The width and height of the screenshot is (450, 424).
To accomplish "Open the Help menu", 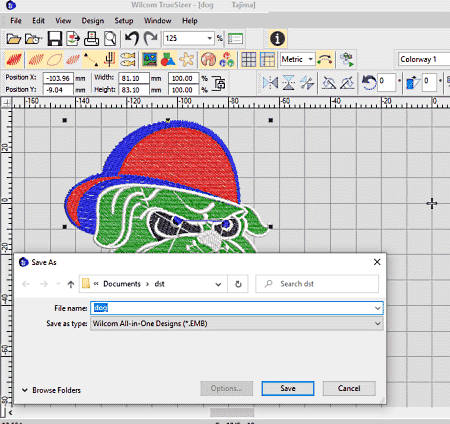I will tap(190, 21).
